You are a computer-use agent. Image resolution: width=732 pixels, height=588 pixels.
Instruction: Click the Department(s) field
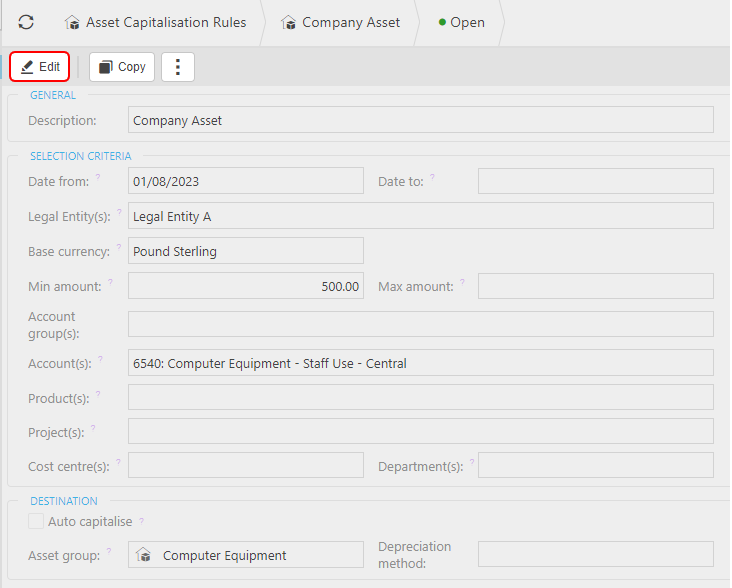[596, 465]
